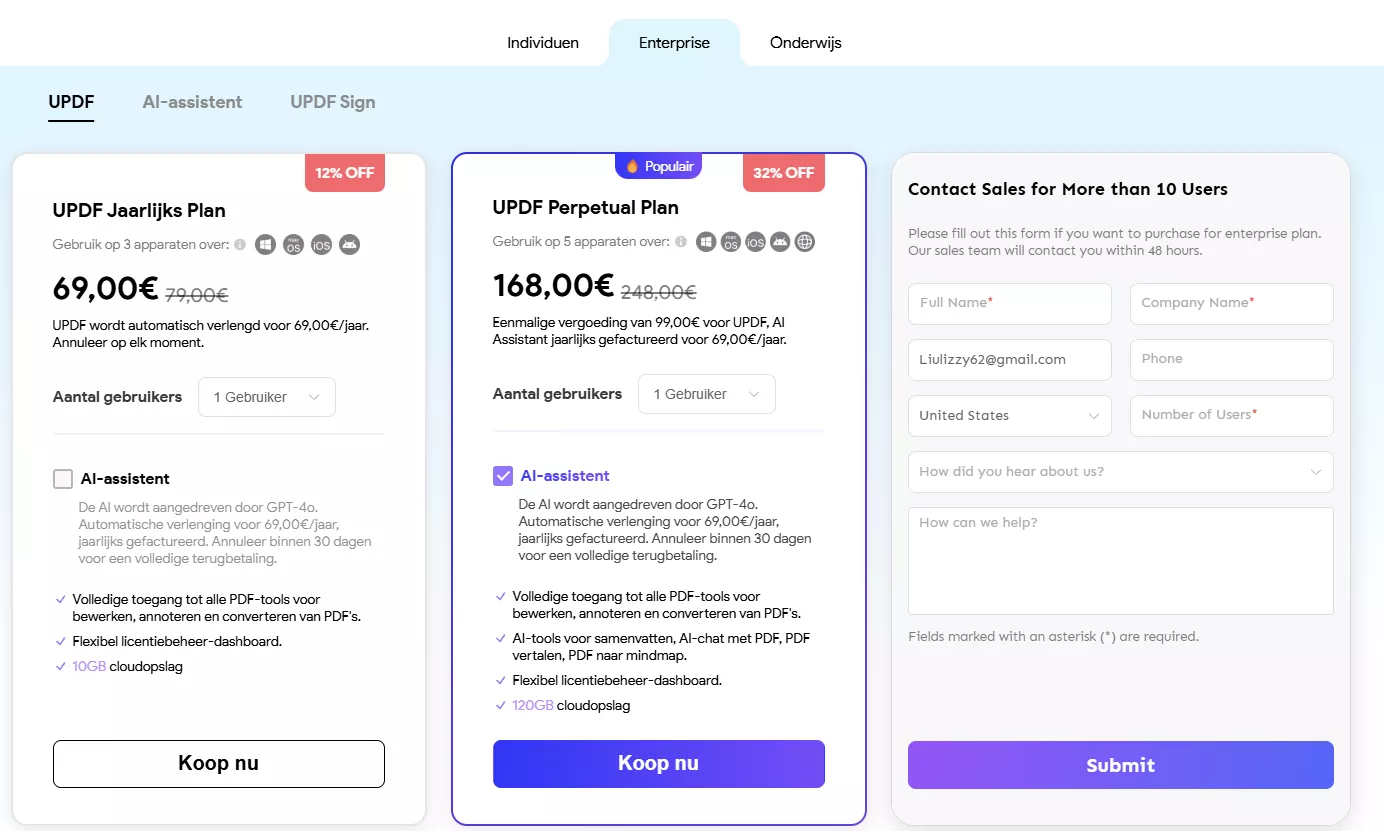Expand the United States country dropdown
This screenshot has width=1384, height=831.
(x=1010, y=416)
